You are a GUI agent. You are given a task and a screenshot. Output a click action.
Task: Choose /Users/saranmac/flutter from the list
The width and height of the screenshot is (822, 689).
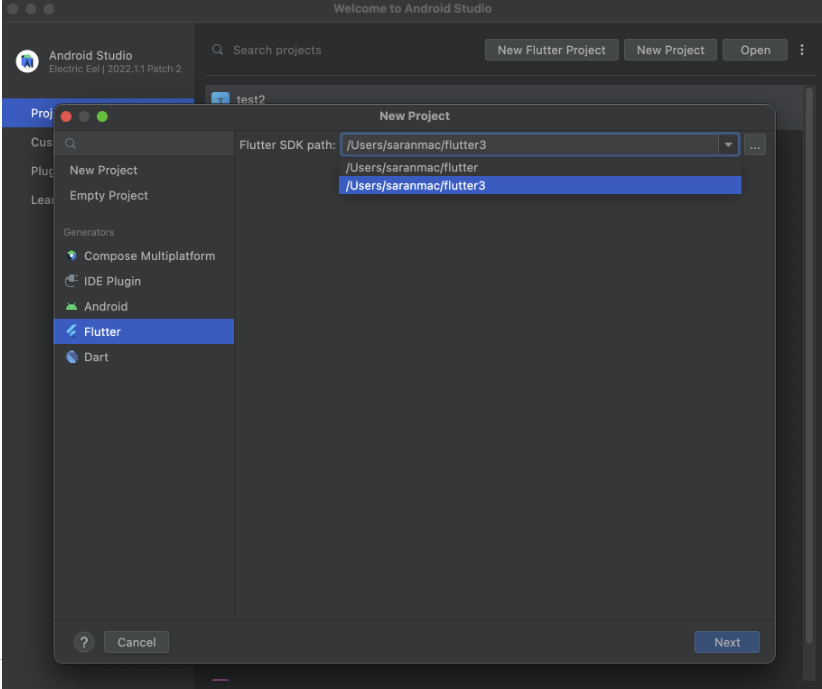[540, 167]
